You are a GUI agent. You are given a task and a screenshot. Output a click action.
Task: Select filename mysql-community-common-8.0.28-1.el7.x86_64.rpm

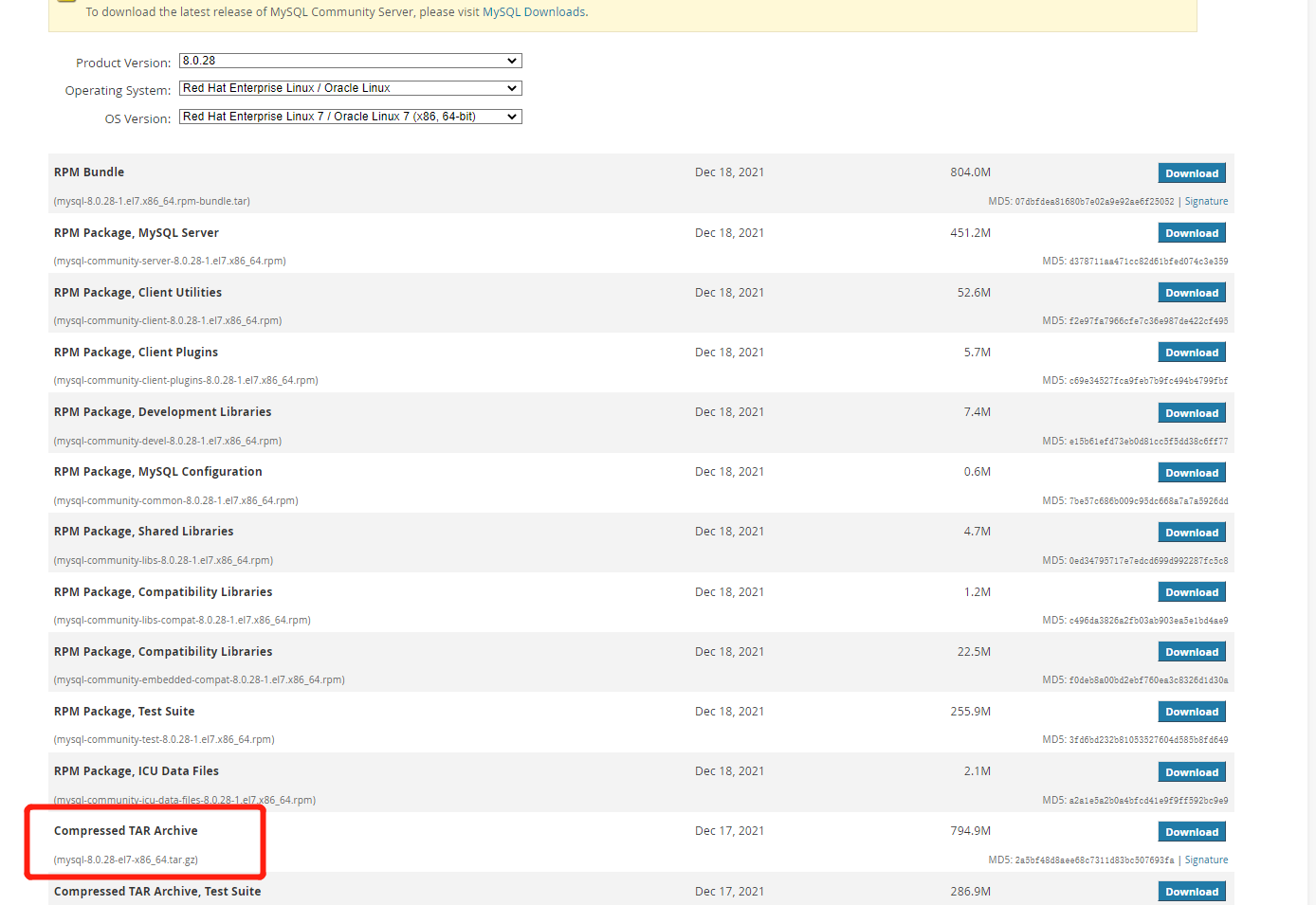tap(176, 500)
